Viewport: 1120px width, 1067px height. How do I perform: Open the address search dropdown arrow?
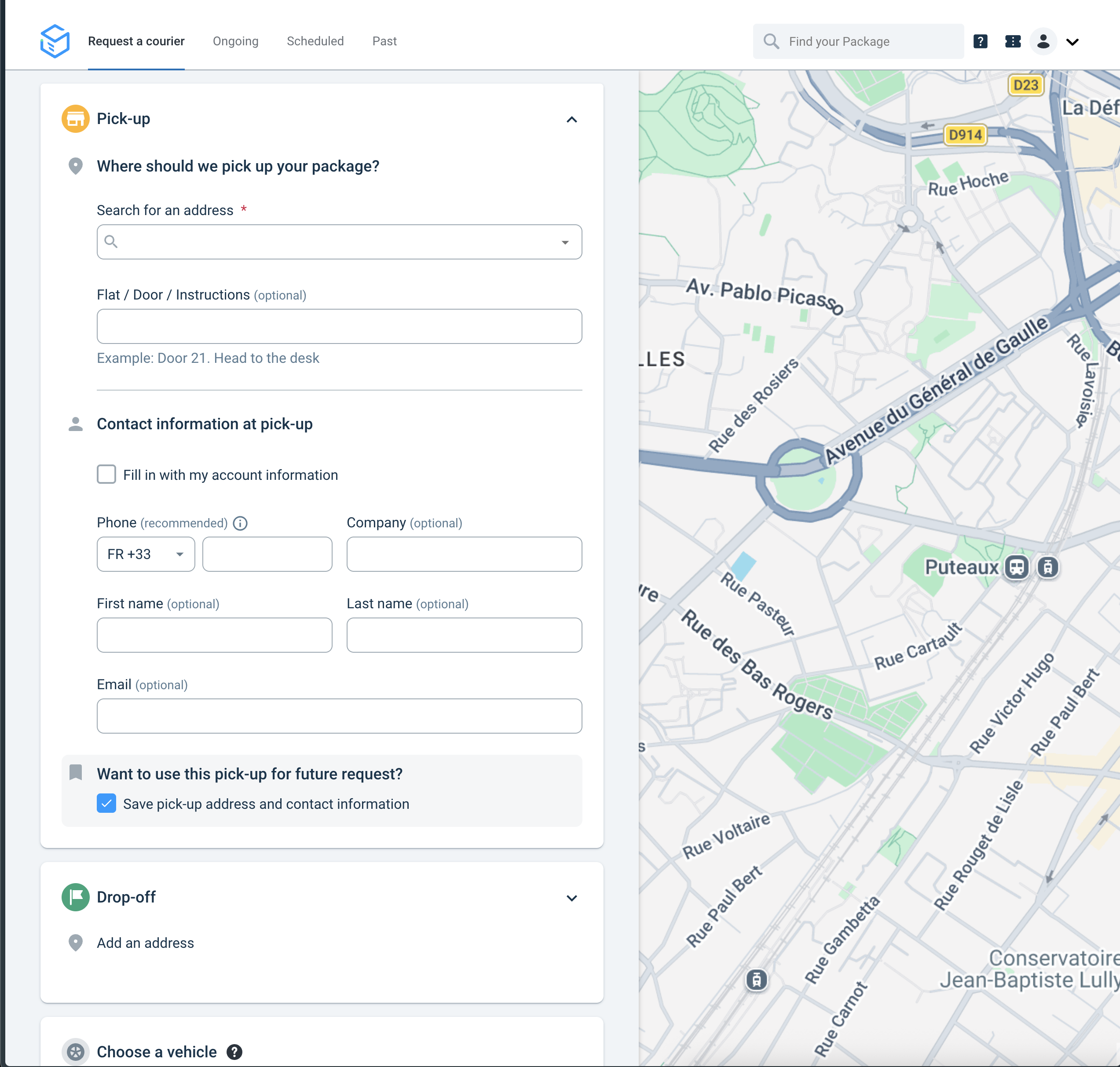(x=565, y=243)
